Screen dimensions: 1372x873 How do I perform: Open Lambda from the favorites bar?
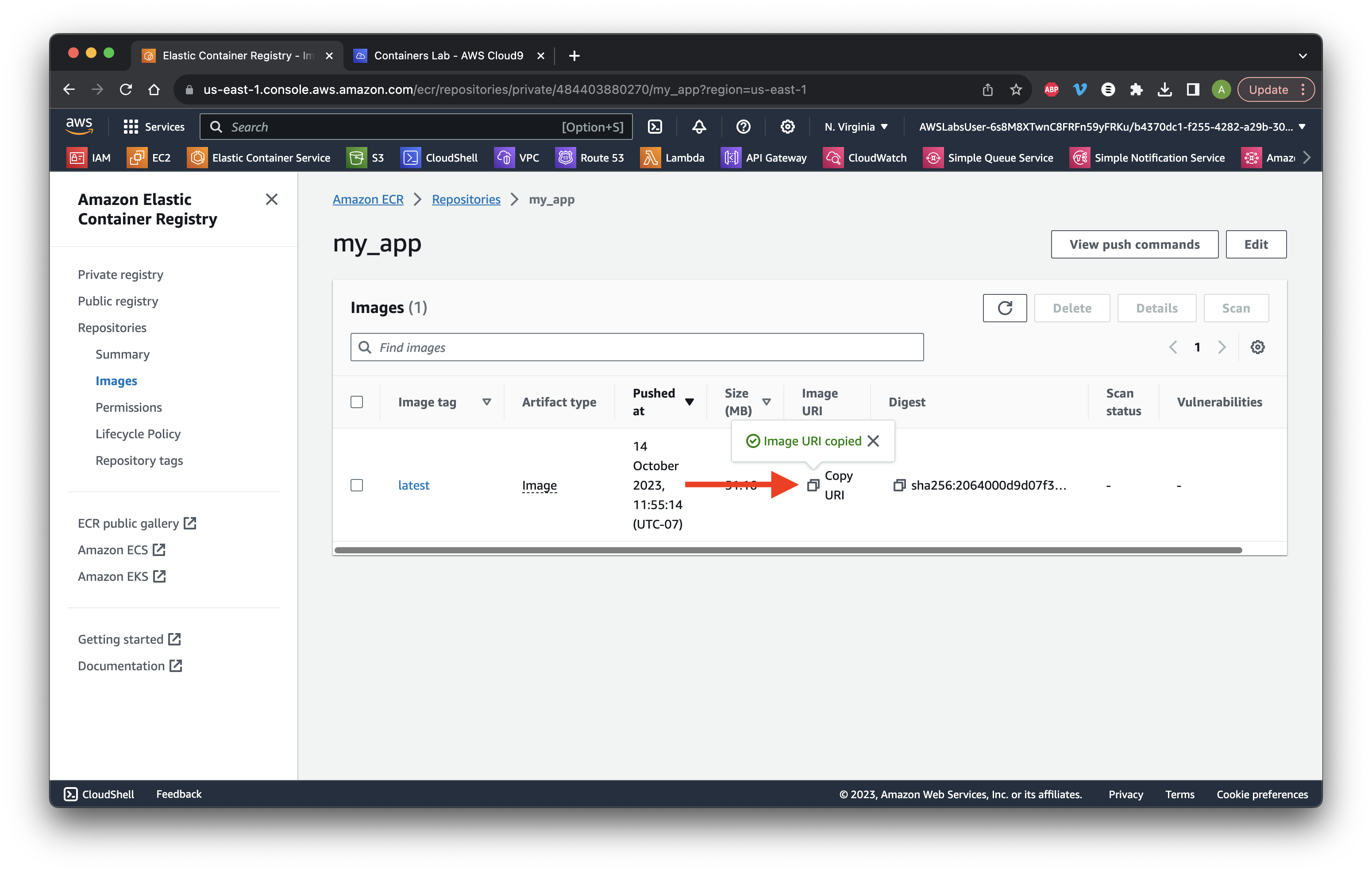[672, 158]
